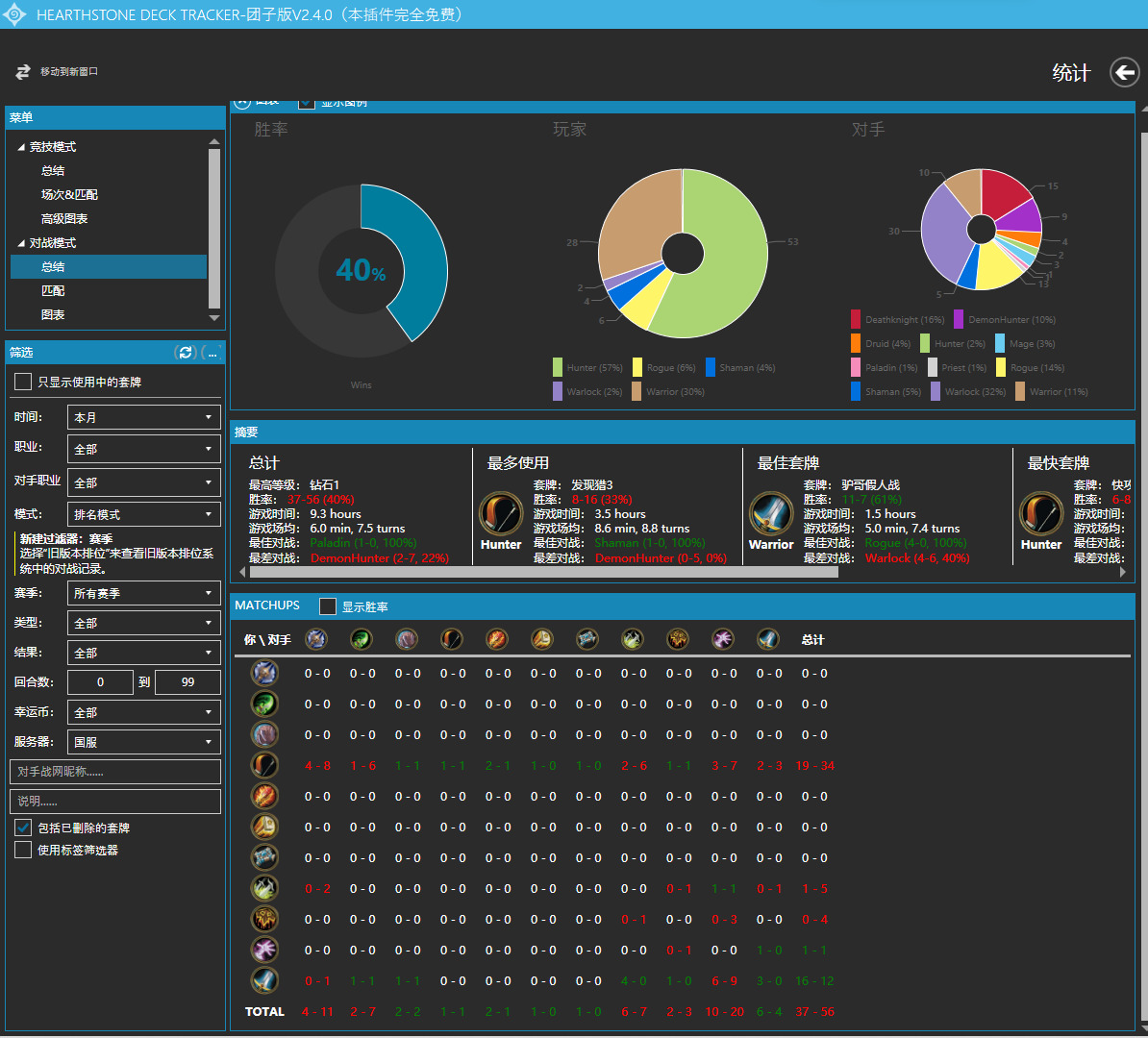Open the 时间 dropdown showing 本月

(x=143, y=417)
